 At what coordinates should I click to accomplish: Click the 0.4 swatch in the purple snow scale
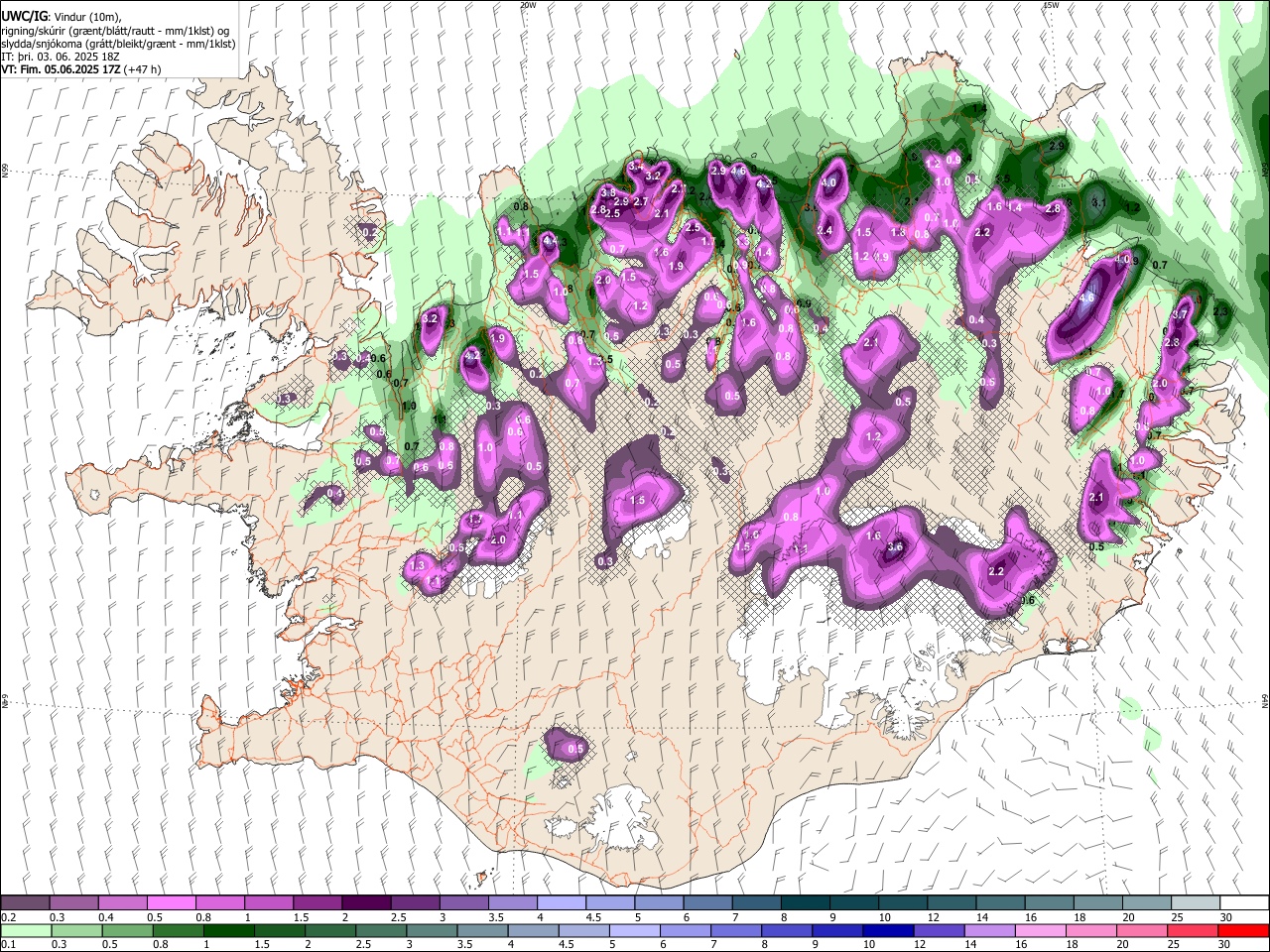(122, 902)
